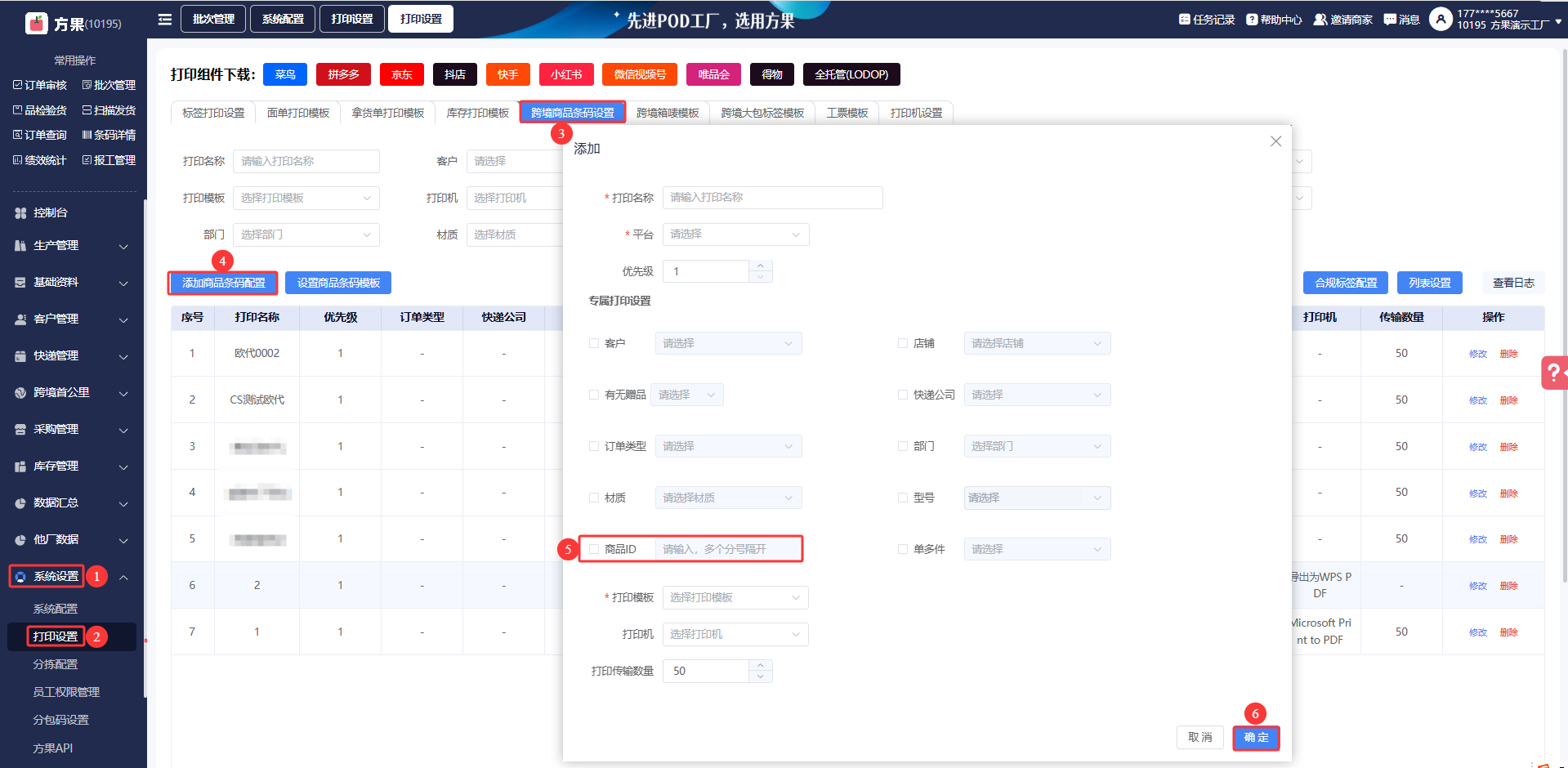Click the red question mark help float
Viewport: 1568px width, 768px height.
point(1553,373)
